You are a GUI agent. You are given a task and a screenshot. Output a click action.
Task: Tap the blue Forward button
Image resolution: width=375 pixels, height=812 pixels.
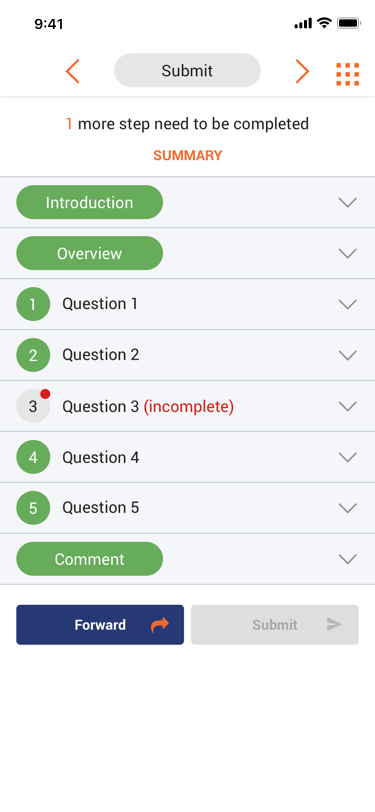(100, 625)
